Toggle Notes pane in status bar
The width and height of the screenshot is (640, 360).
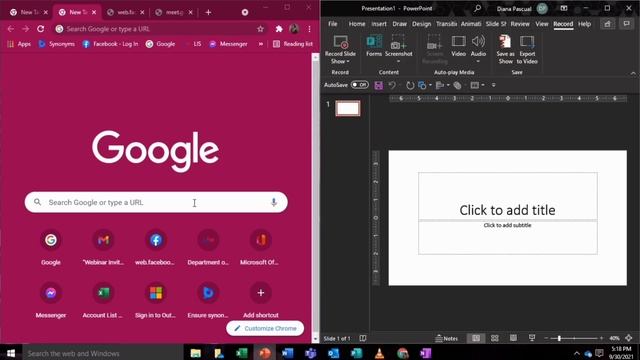click(x=446, y=338)
